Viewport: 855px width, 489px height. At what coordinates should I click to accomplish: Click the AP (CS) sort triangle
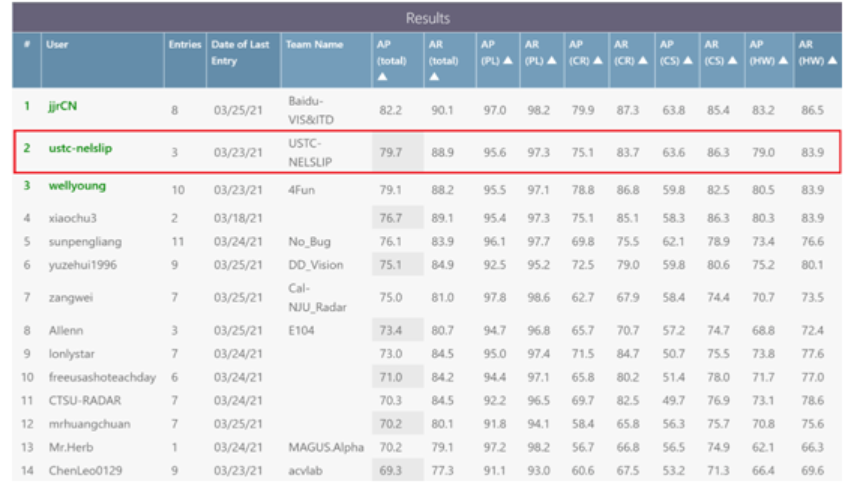click(x=688, y=61)
